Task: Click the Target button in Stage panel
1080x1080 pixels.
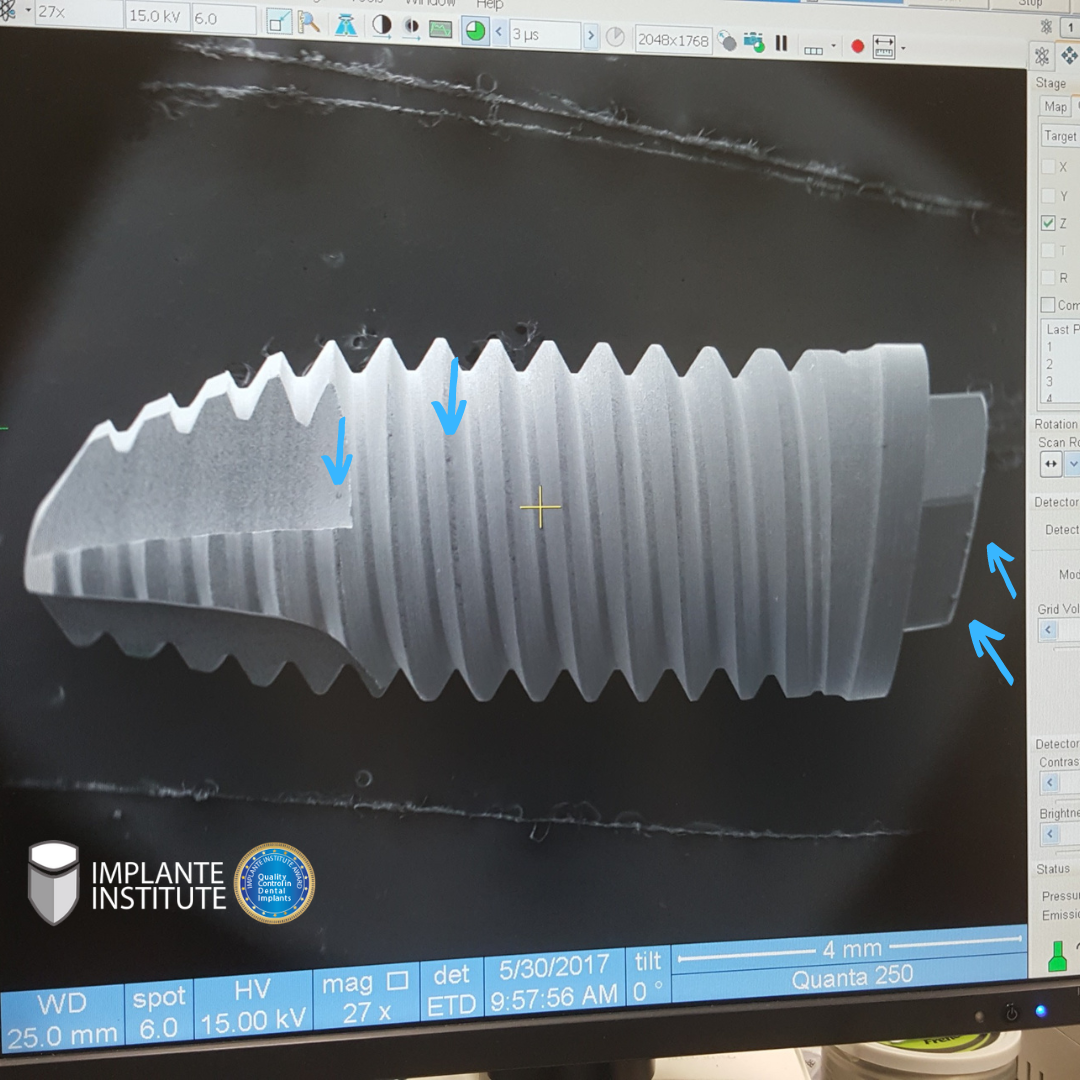Action: (x=1060, y=136)
